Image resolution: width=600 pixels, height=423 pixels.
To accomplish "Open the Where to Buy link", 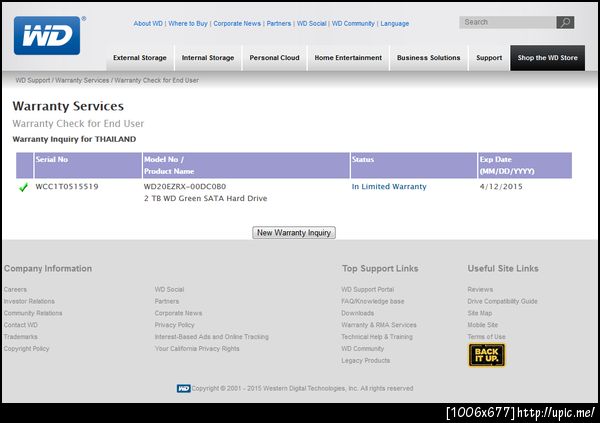I will 188,24.
